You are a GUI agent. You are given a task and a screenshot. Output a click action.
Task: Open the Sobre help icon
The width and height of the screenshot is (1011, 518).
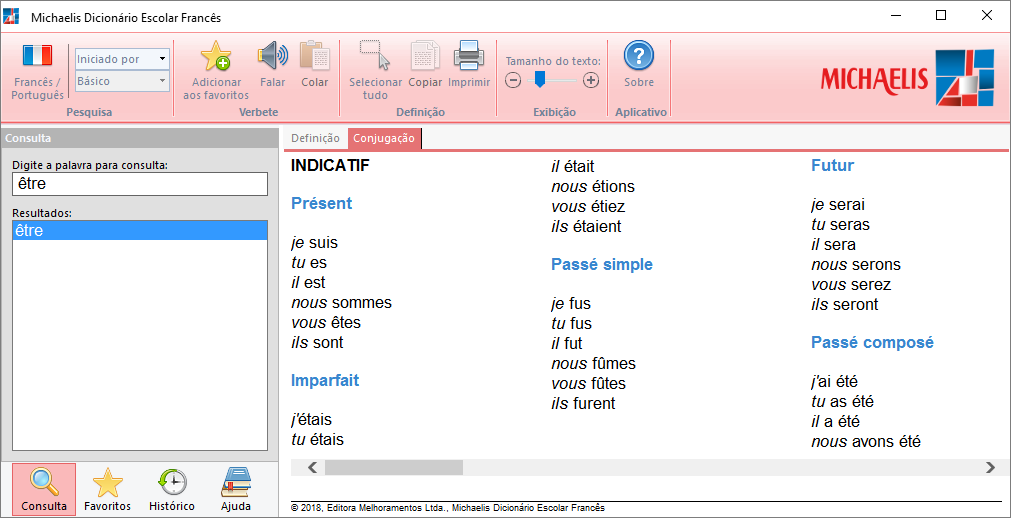pyautogui.click(x=638, y=56)
